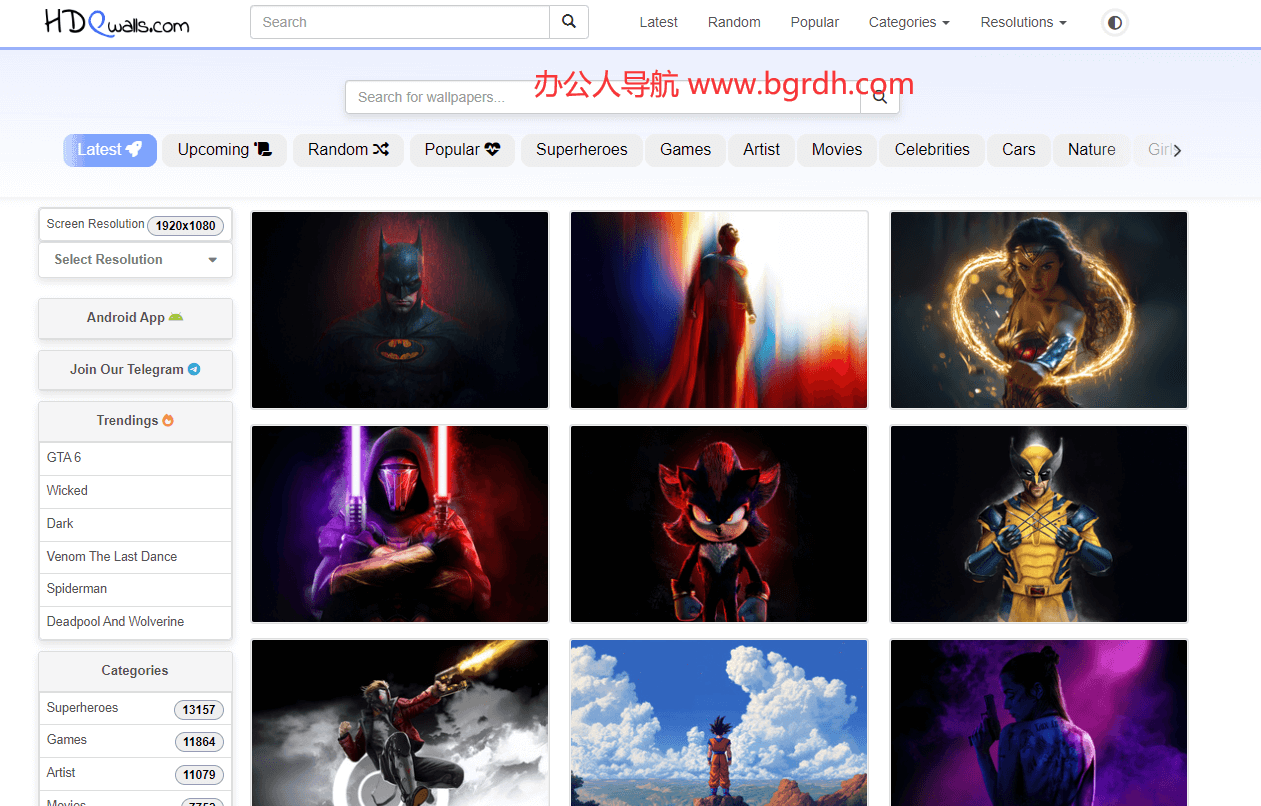Open the Popular heartbeat tab
Screen dimensions: 1261x806
(462, 150)
